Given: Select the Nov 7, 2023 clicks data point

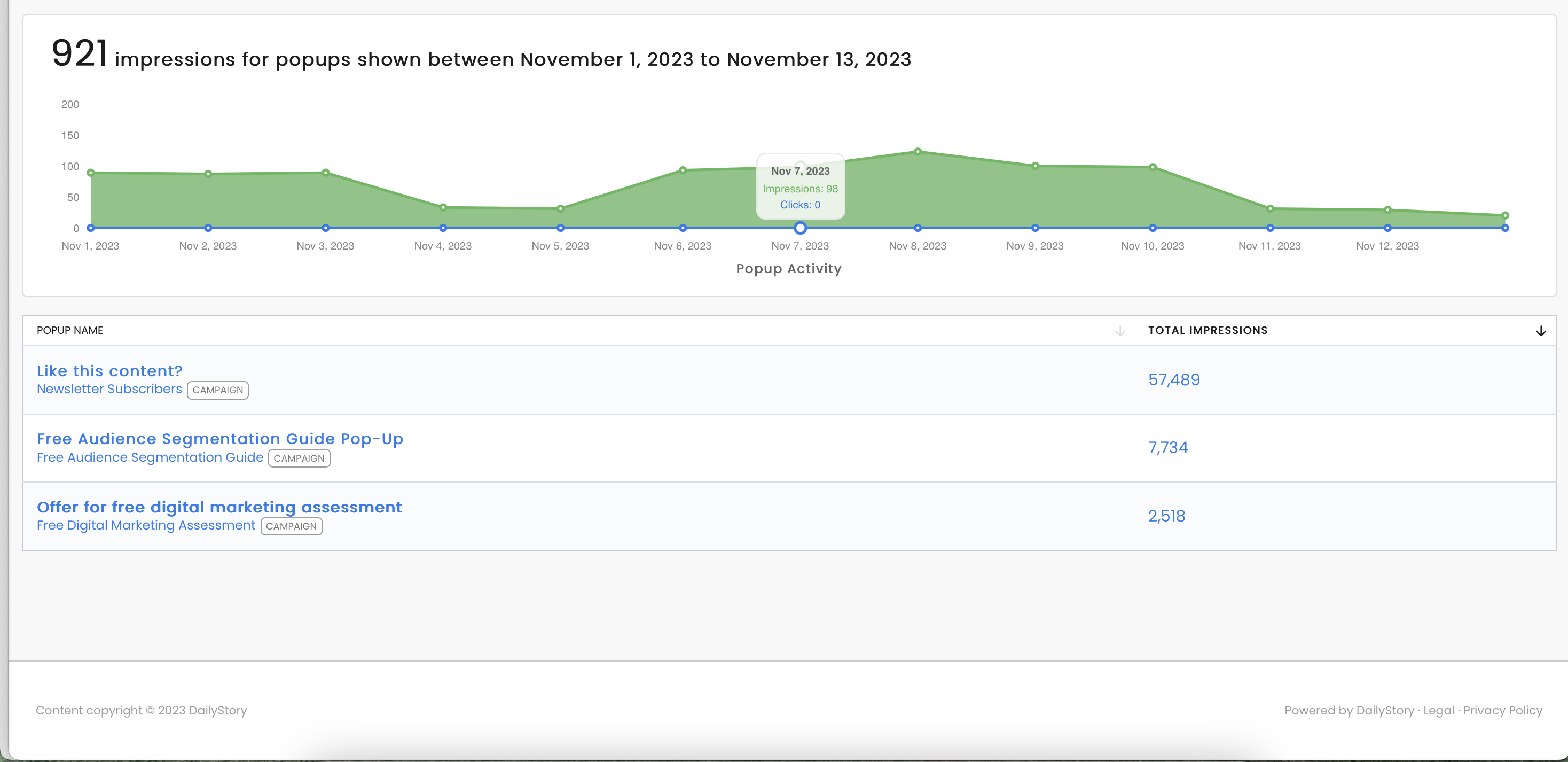Looking at the screenshot, I should [800, 228].
